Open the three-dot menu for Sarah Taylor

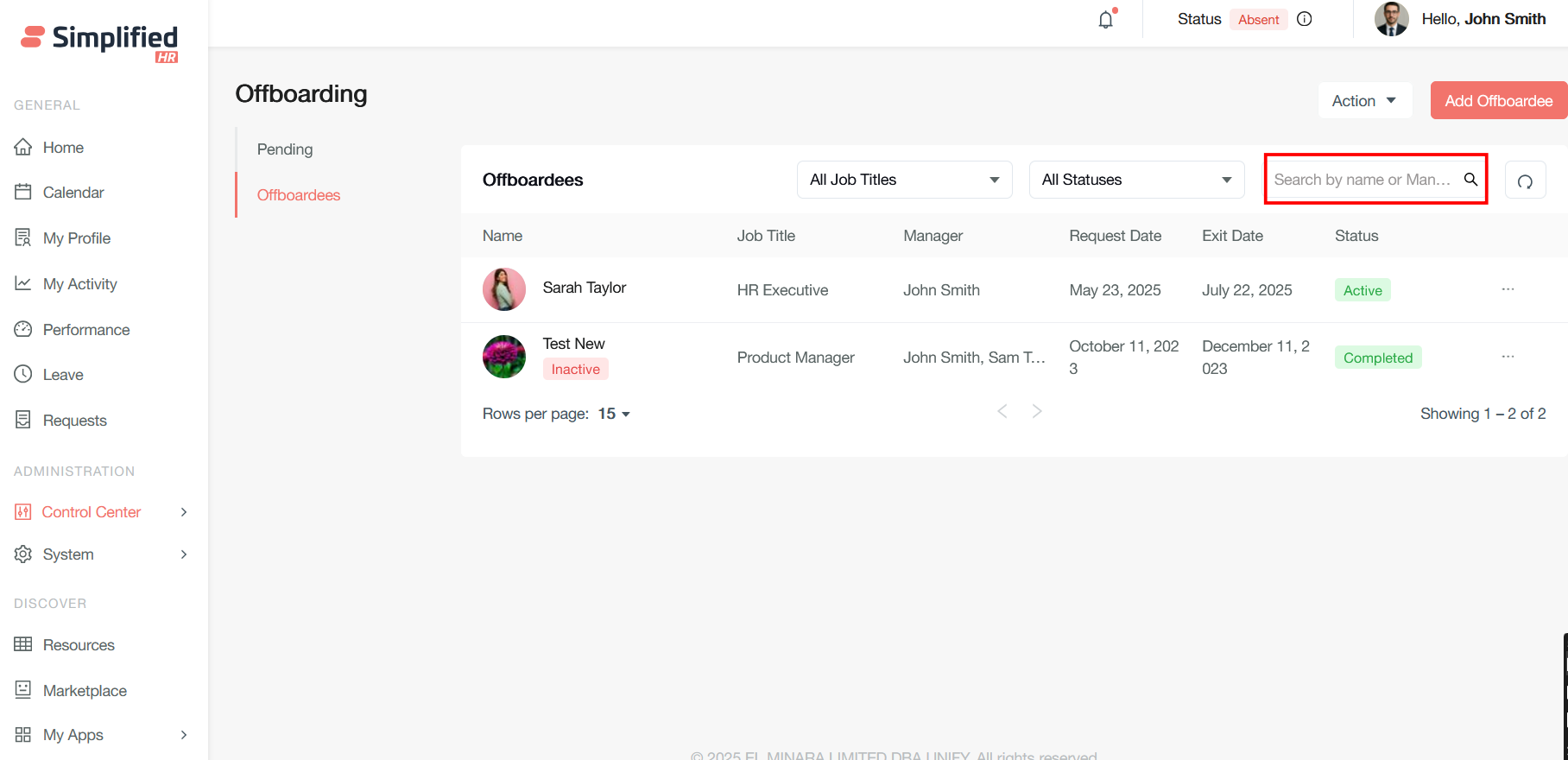(1508, 289)
